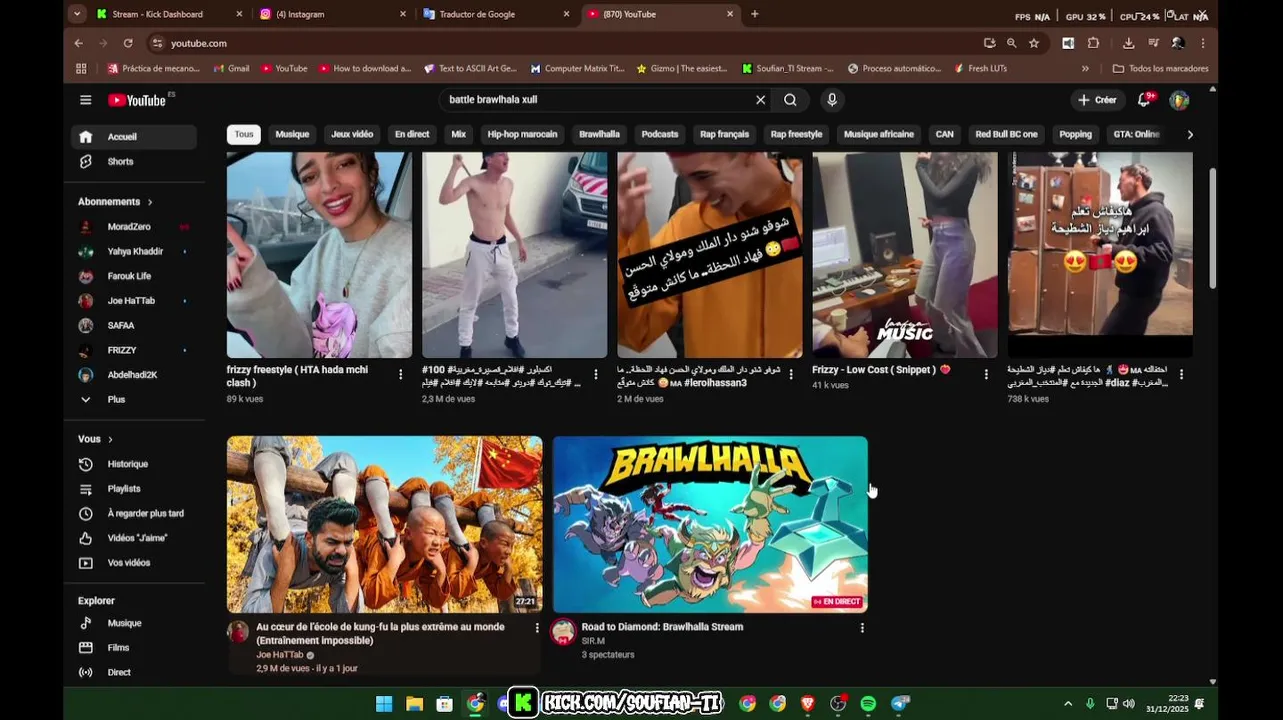The height and width of the screenshot is (720, 1283).
Task: Click the page vertical scrollbar
Action: coord(1213,228)
